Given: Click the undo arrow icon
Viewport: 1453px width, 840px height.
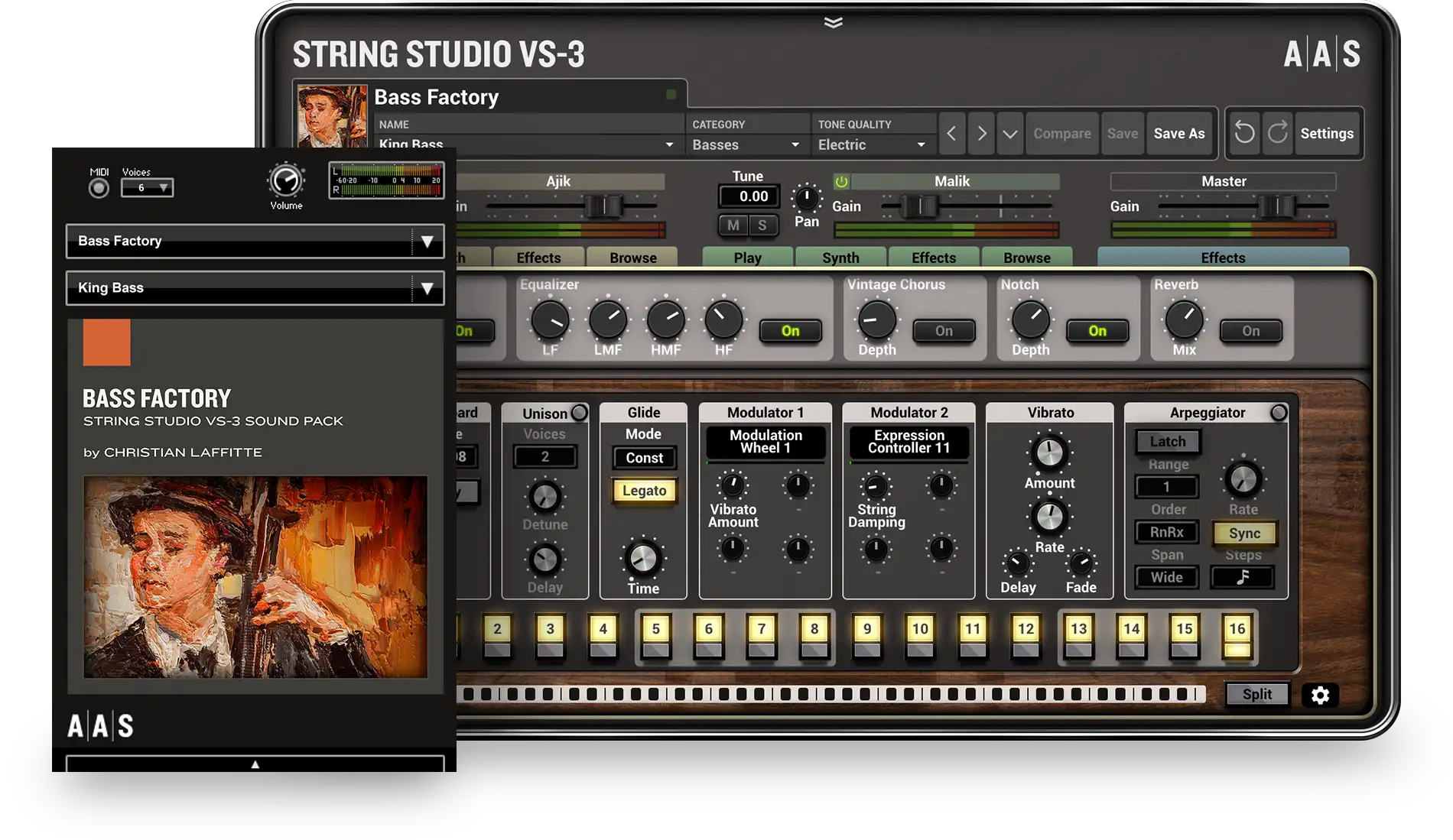Looking at the screenshot, I should click(1244, 133).
